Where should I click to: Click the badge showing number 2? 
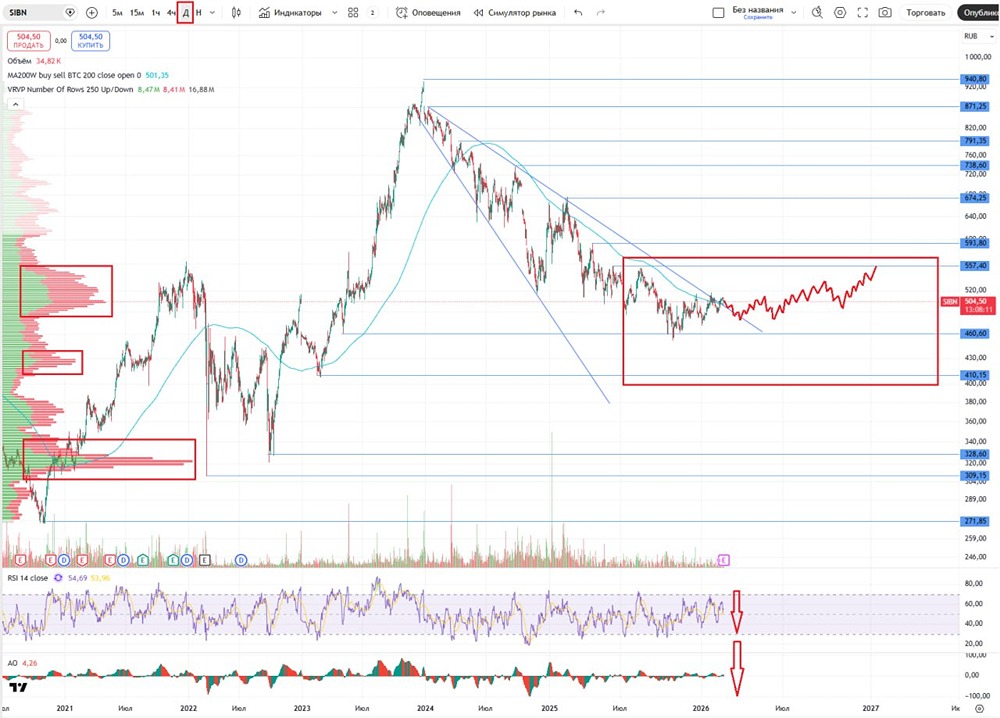[x=372, y=13]
